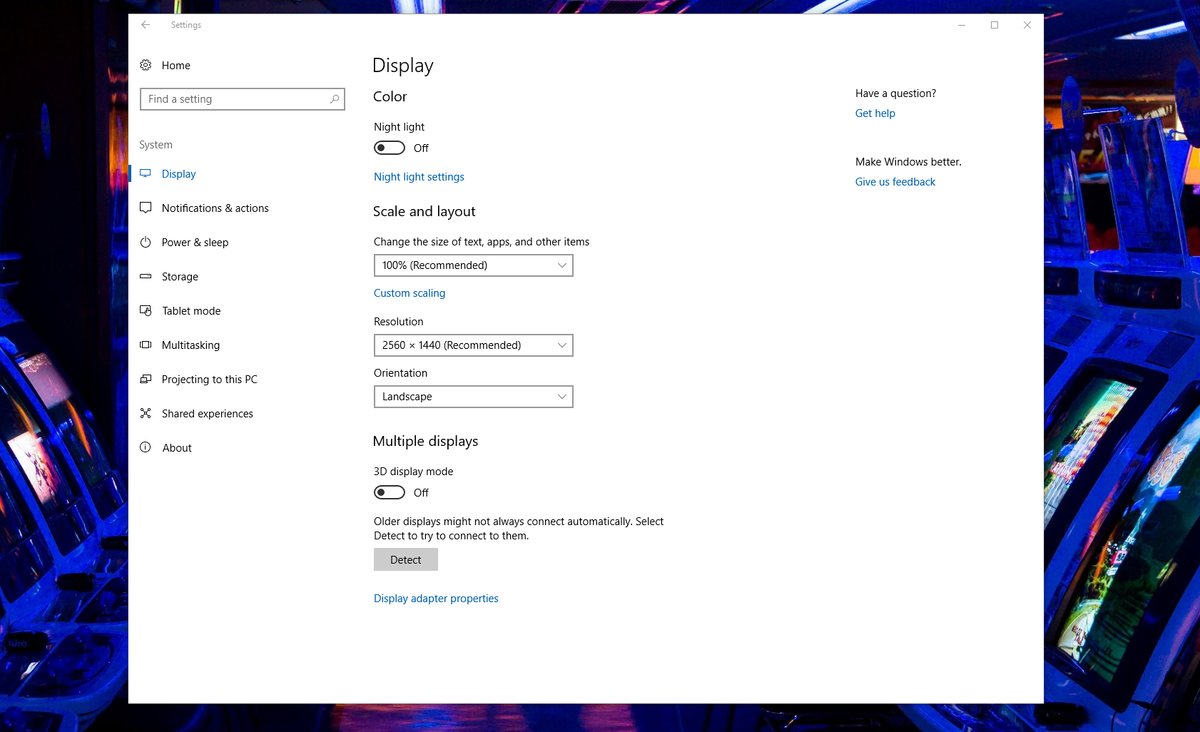Click the Notifications & actions bell icon
Image resolution: width=1200 pixels, height=732 pixels.
[x=146, y=207]
